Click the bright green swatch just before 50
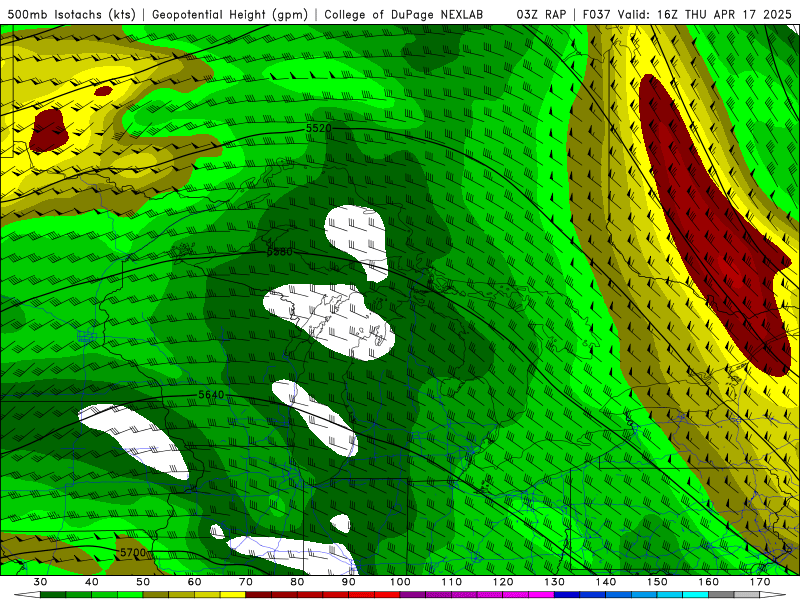This screenshot has width=800, height=600. tap(130, 595)
